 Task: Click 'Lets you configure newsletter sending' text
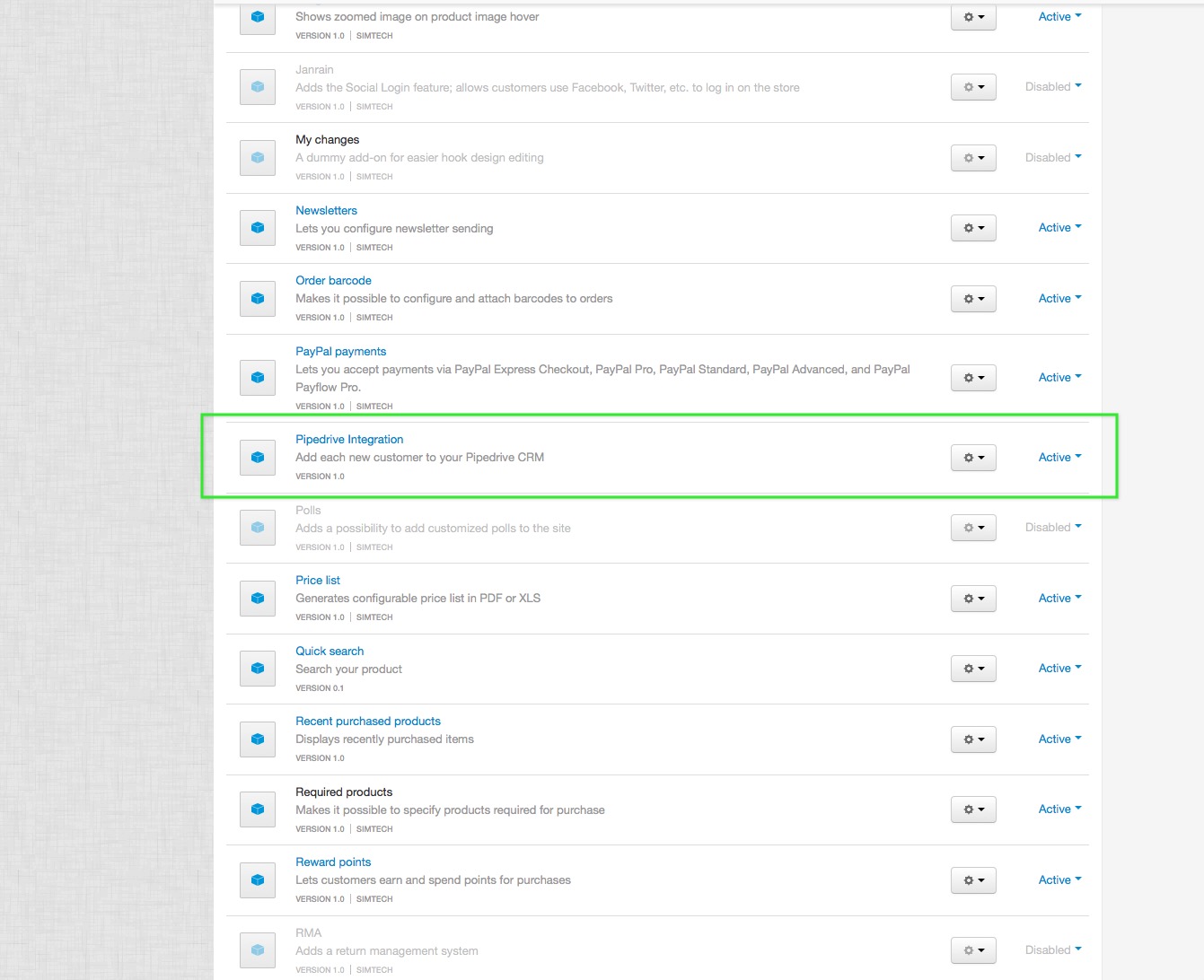click(x=394, y=228)
